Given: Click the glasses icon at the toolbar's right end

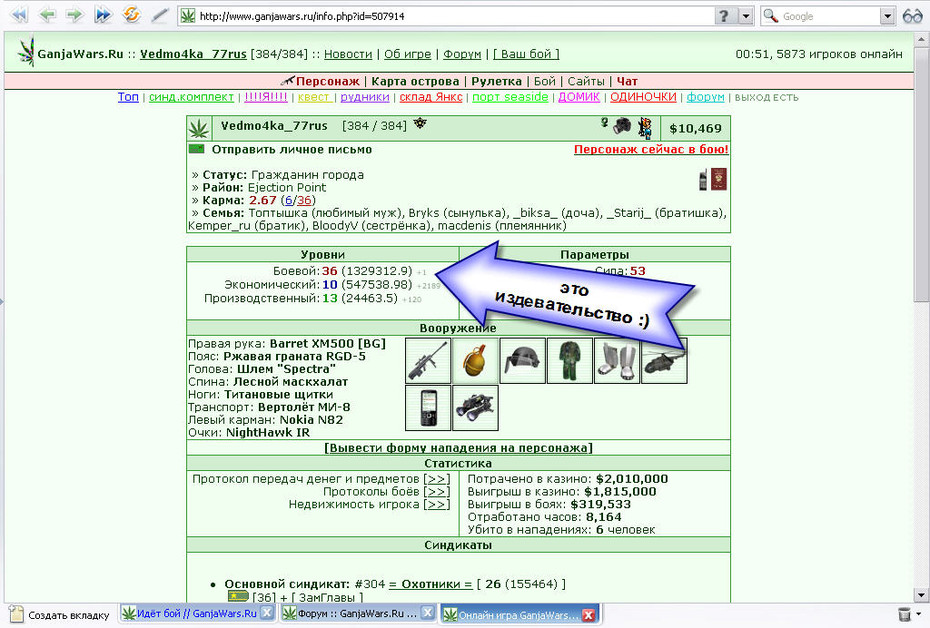Looking at the screenshot, I should coord(912,16).
